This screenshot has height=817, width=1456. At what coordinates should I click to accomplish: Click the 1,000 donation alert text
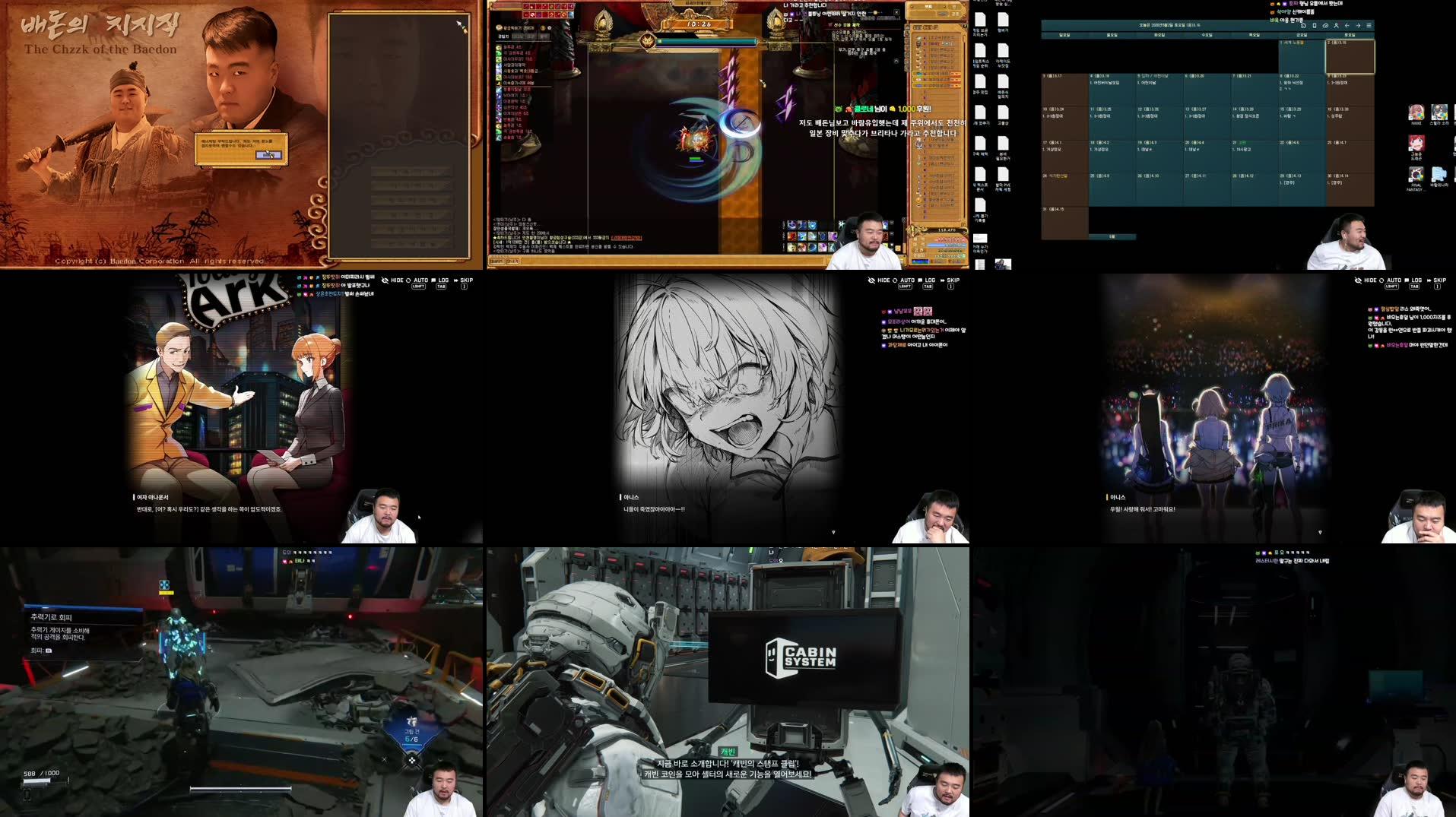click(883, 109)
